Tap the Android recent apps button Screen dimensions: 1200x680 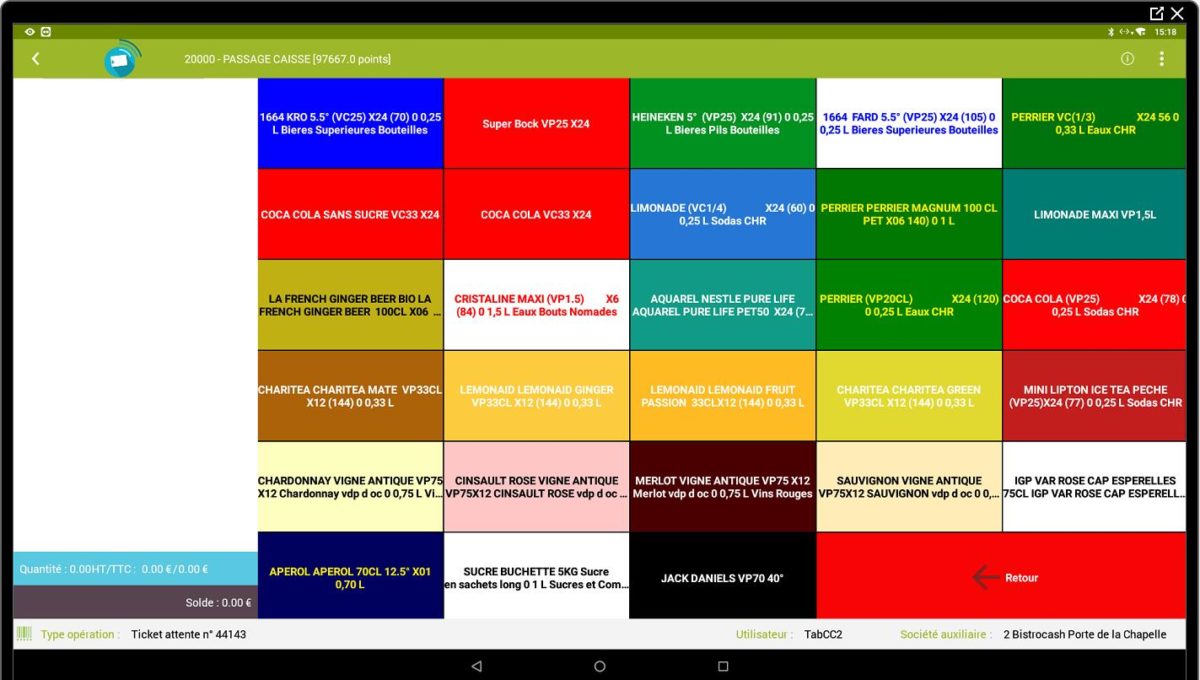723,666
